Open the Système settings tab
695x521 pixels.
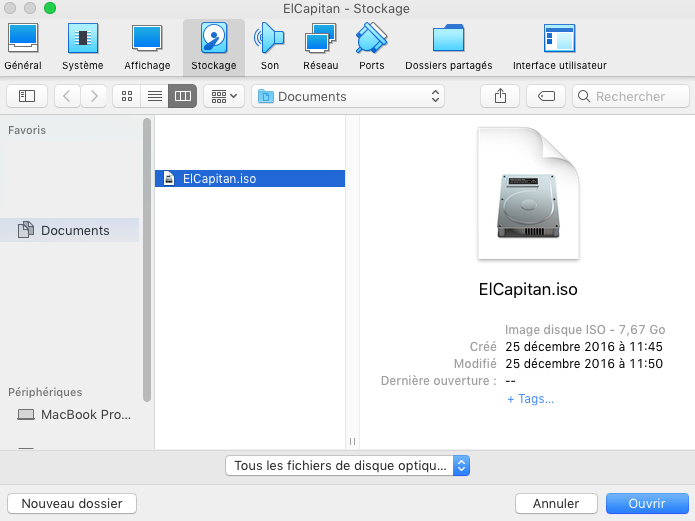coord(82,47)
